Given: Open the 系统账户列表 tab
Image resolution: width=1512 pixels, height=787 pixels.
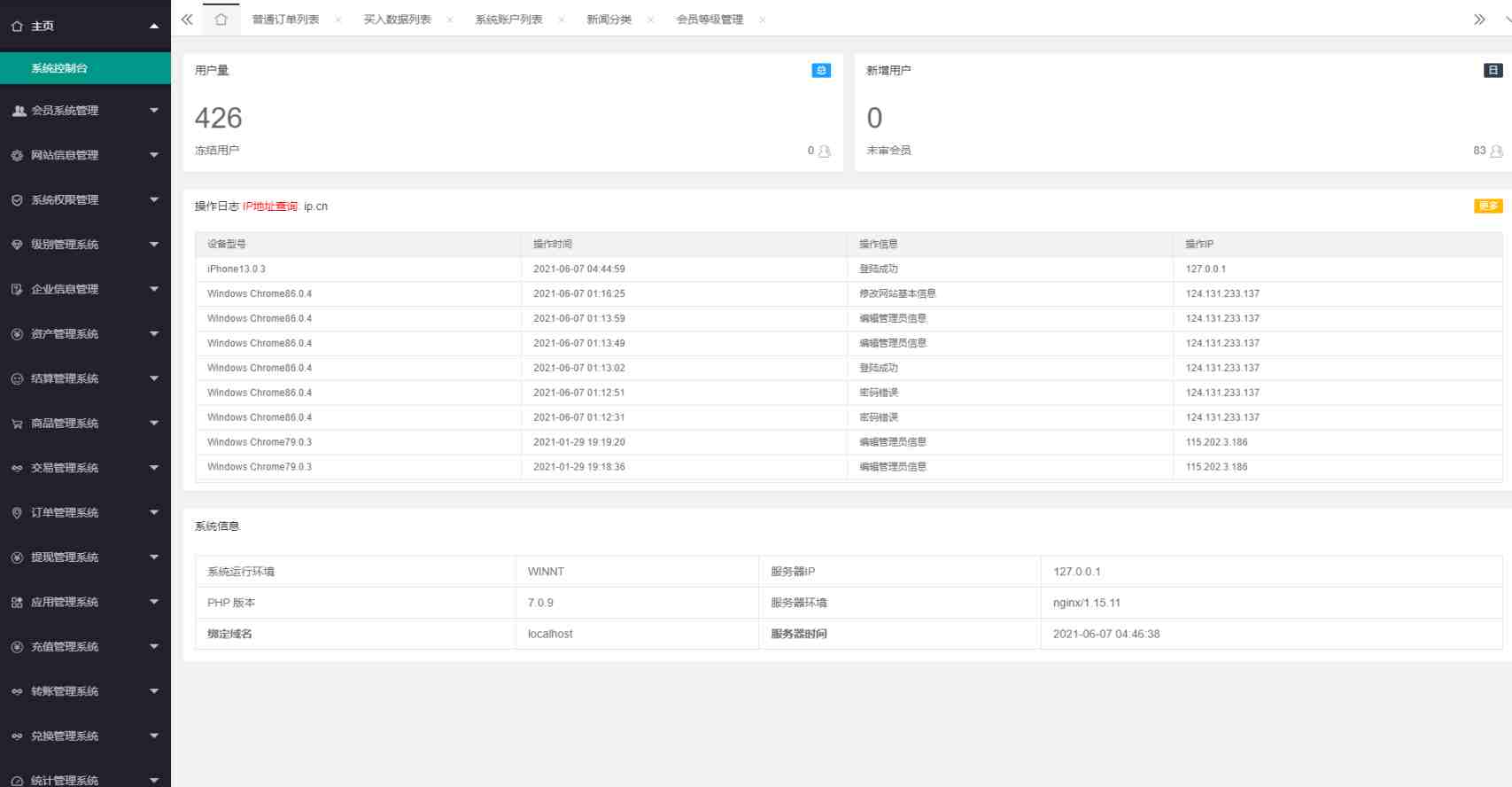Looking at the screenshot, I should point(508,19).
